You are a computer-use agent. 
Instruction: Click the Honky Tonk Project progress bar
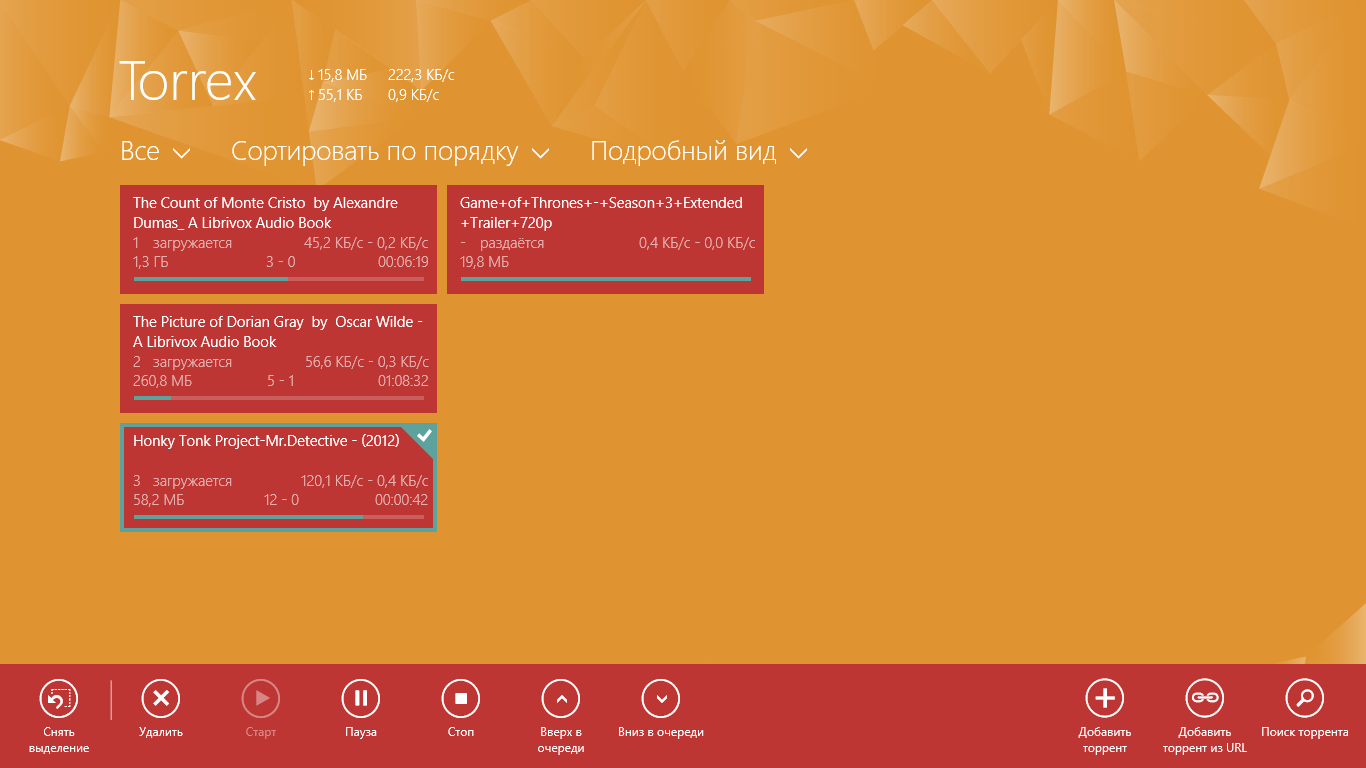point(278,517)
